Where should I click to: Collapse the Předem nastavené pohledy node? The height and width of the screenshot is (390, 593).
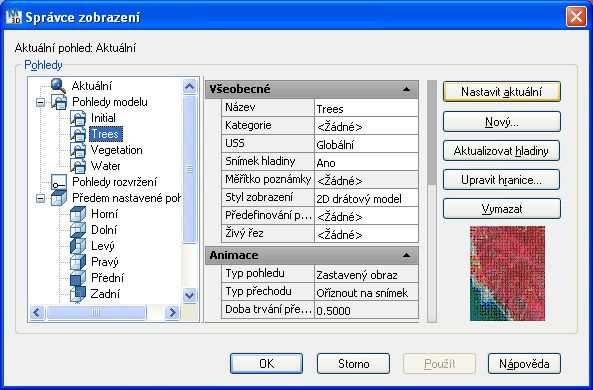(x=40, y=198)
